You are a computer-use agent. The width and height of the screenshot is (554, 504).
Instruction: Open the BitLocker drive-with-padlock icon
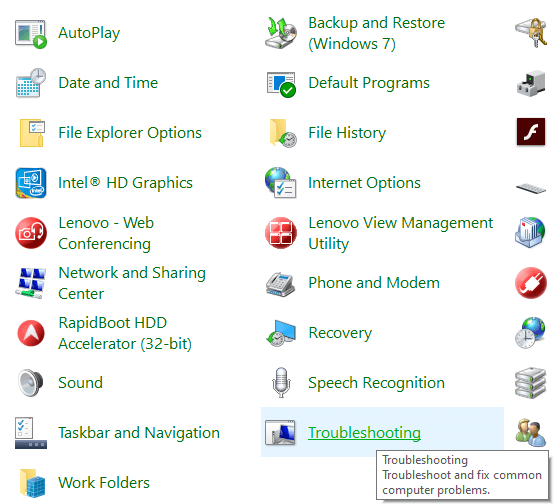[x=531, y=33]
